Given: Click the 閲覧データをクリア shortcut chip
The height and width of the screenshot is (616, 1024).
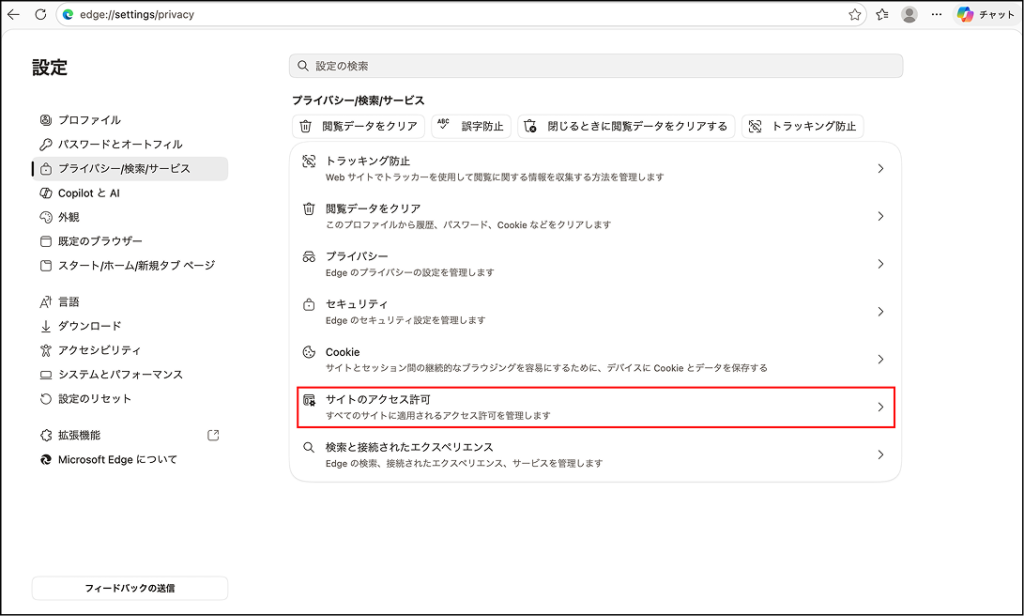Looking at the screenshot, I should (359, 127).
